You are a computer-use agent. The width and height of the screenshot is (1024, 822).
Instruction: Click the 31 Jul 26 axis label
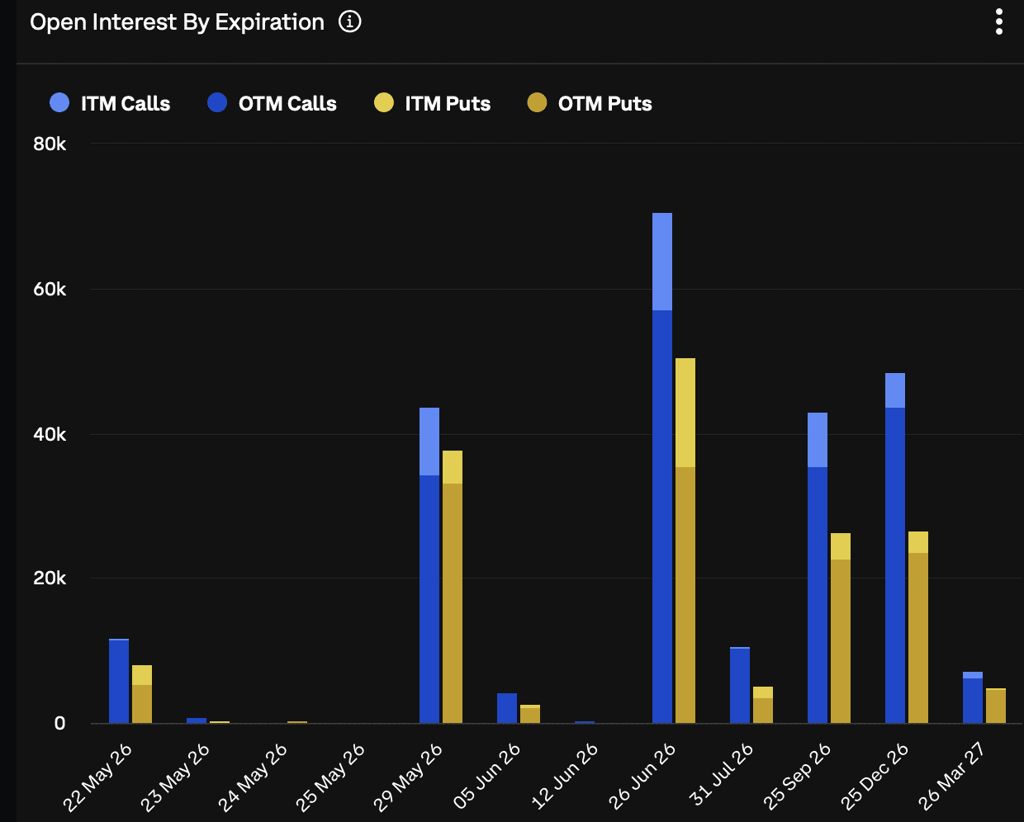[x=722, y=774]
